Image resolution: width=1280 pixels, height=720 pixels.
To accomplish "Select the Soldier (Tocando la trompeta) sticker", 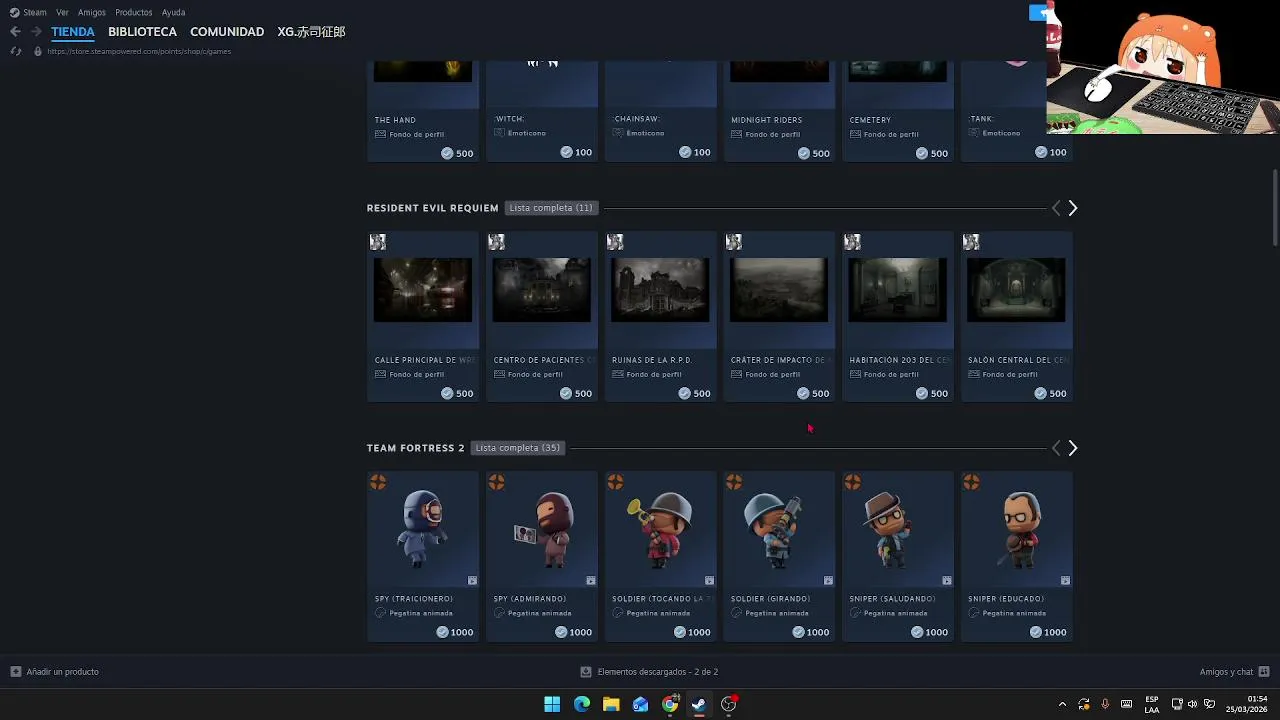I will 660,530.
